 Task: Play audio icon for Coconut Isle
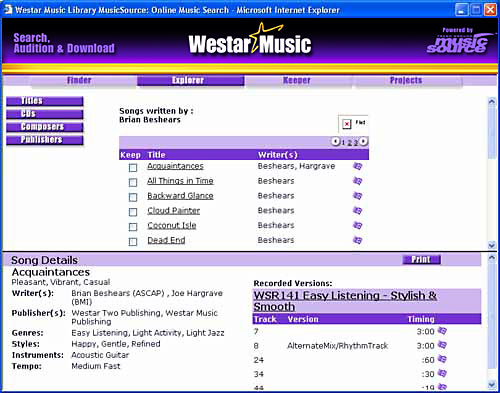pyautogui.click(x=357, y=225)
